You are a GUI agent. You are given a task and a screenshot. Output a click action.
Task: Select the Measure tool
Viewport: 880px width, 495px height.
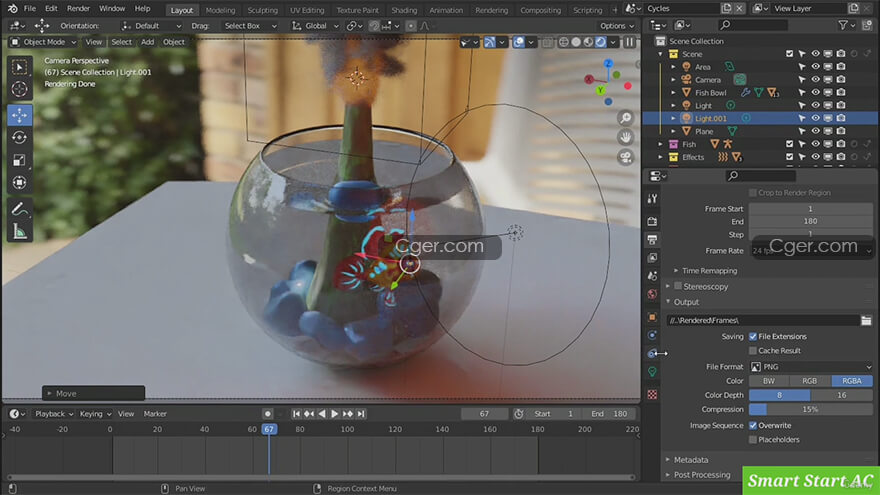(x=20, y=231)
